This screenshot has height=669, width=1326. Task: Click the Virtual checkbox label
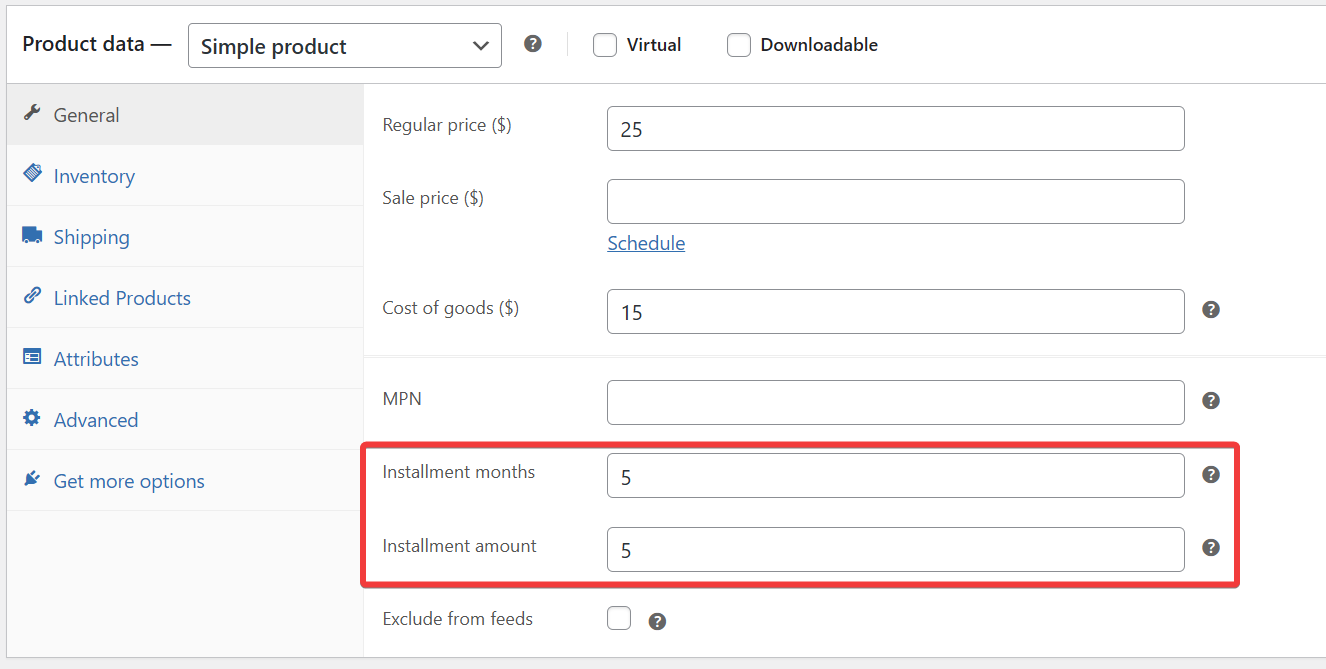(654, 45)
